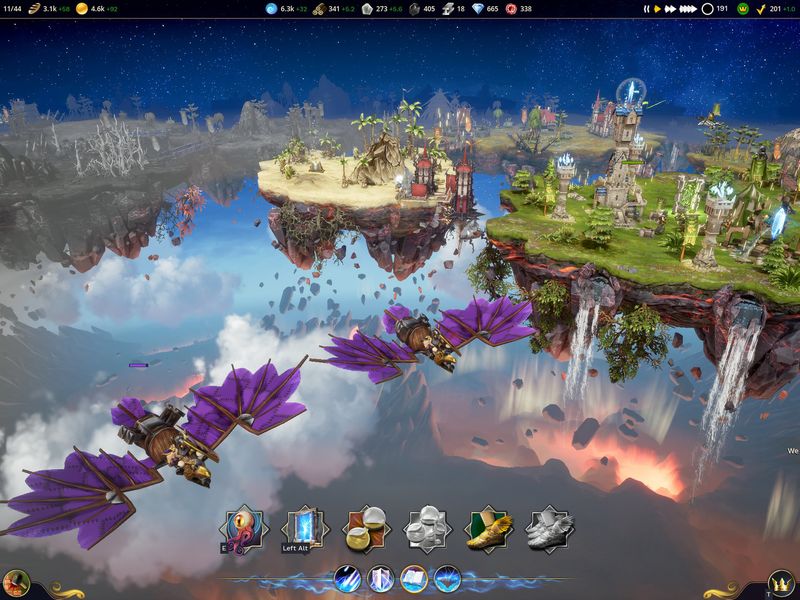Select the greyed-out winged boots ability
The height and width of the screenshot is (600, 800).
coord(550,530)
